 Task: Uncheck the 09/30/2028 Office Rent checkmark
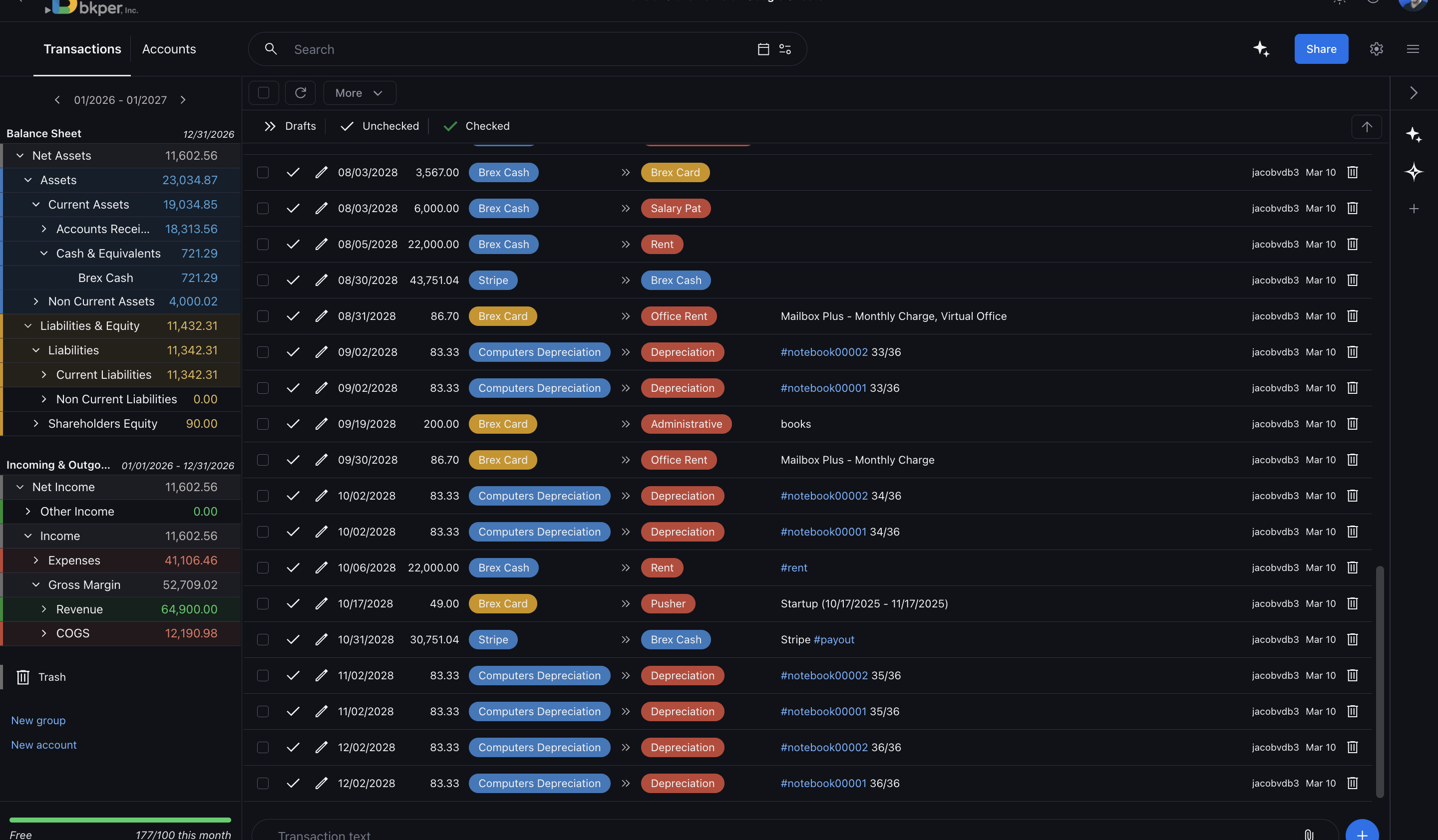click(293, 460)
